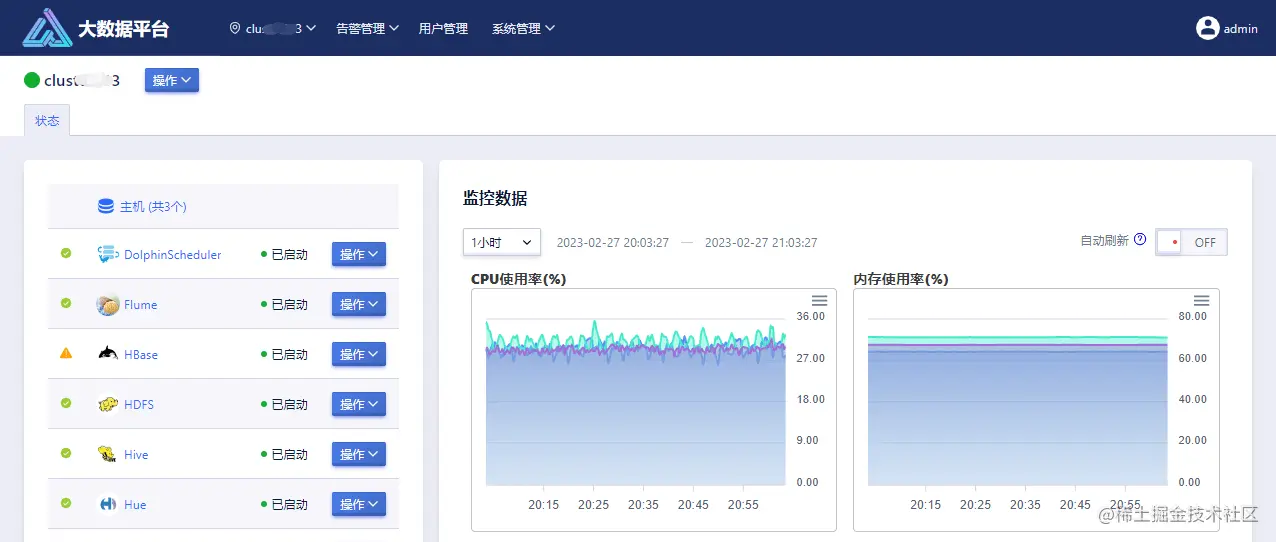The width and height of the screenshot is (1276, 542).
Task: Open the 用户管理 menu item
Action: click(443, 28)
